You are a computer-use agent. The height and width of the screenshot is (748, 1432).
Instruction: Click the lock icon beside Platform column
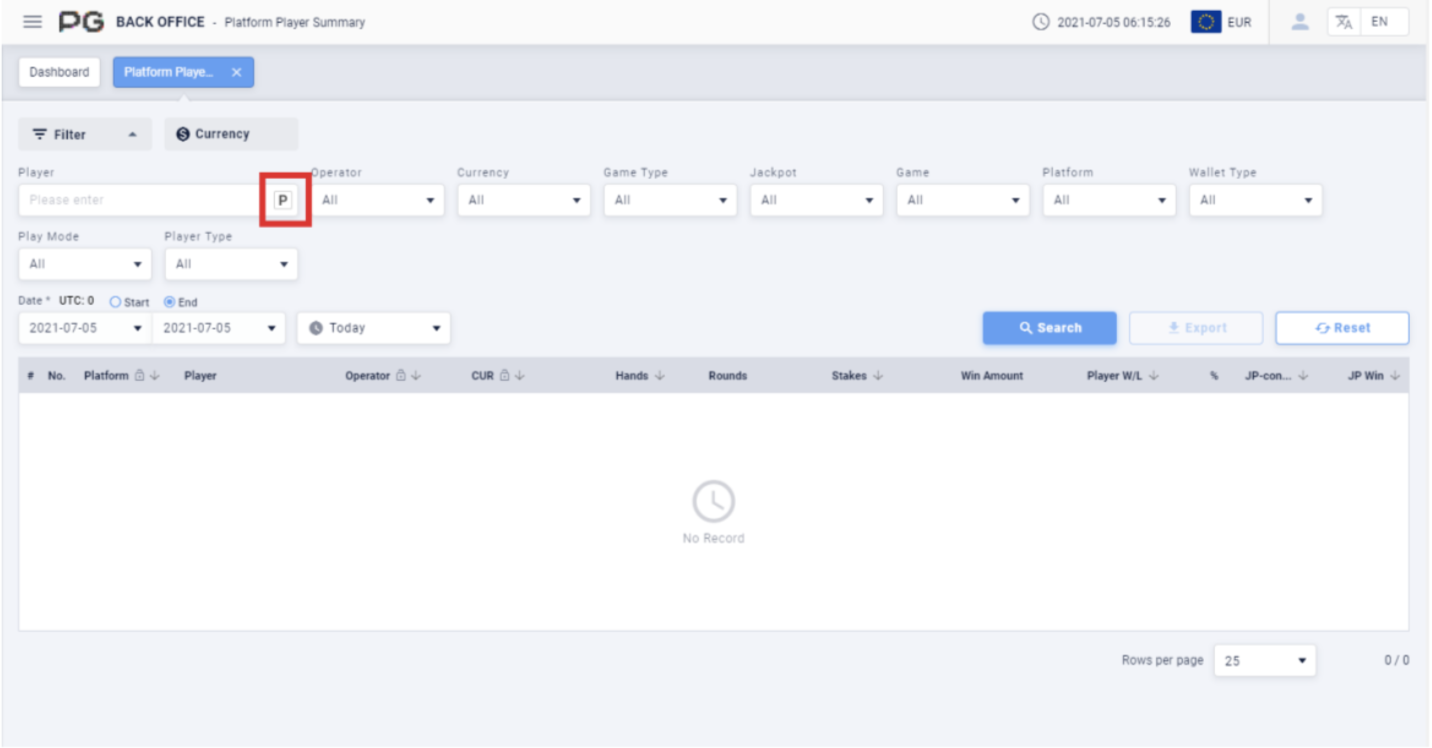coord(140,376)
